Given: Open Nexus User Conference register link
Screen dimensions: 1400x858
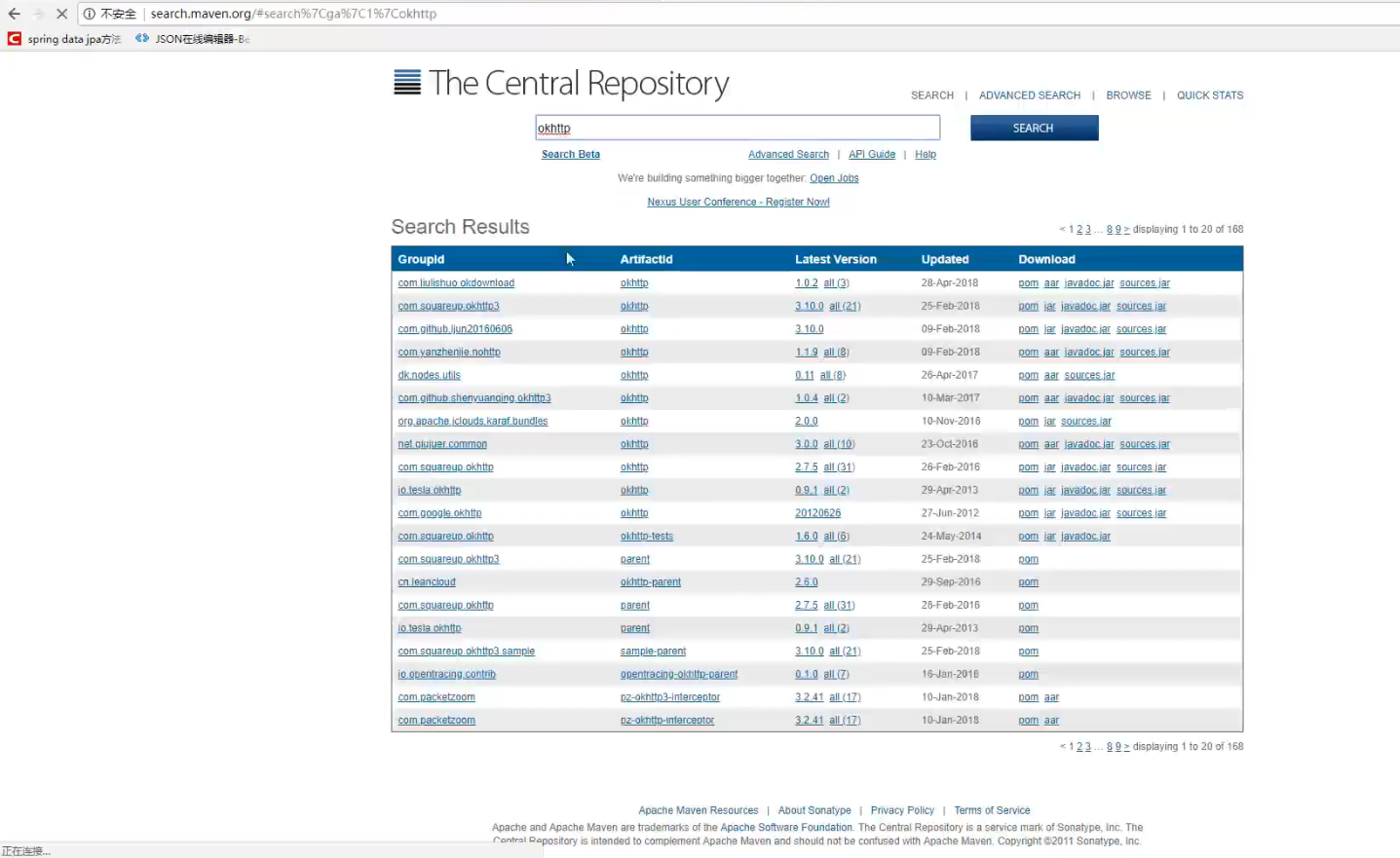Looking at the screenshot, I should click(x=738, y=203).
